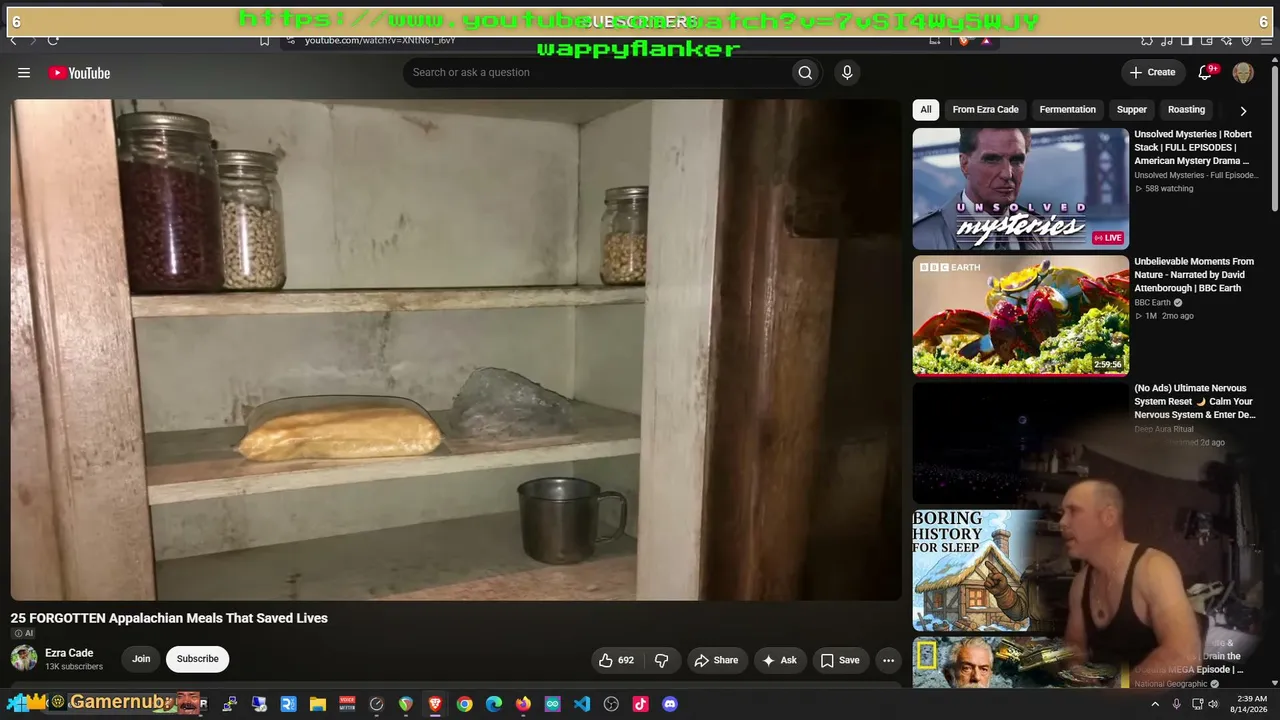The height and width of the screenshot is (720, 1280).
Task: Reload the page in the browser
Action: point(53,40)
